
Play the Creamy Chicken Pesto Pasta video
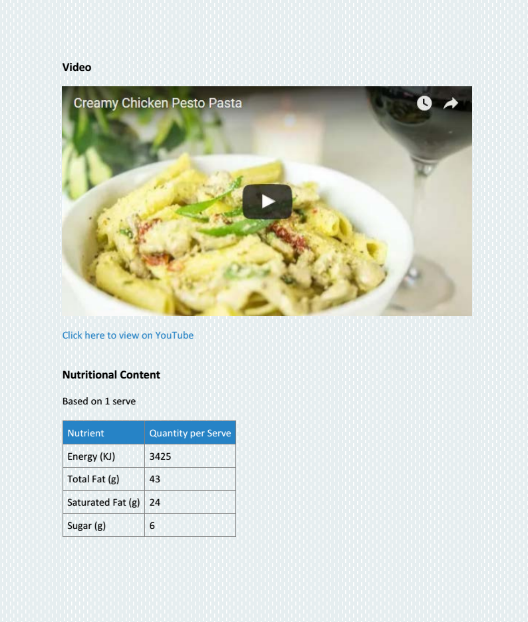(x=267, y=202)
